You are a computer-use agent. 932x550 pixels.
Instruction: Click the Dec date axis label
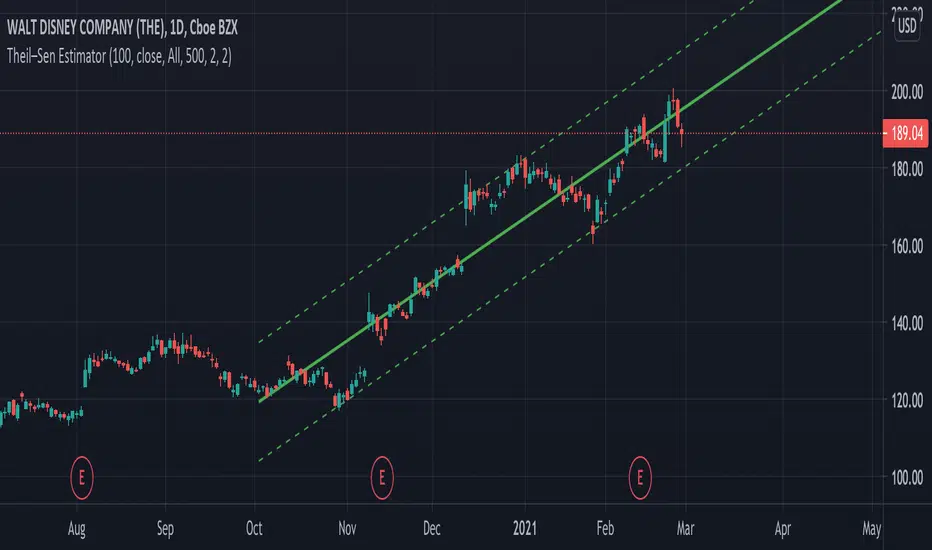pos(432,529)
